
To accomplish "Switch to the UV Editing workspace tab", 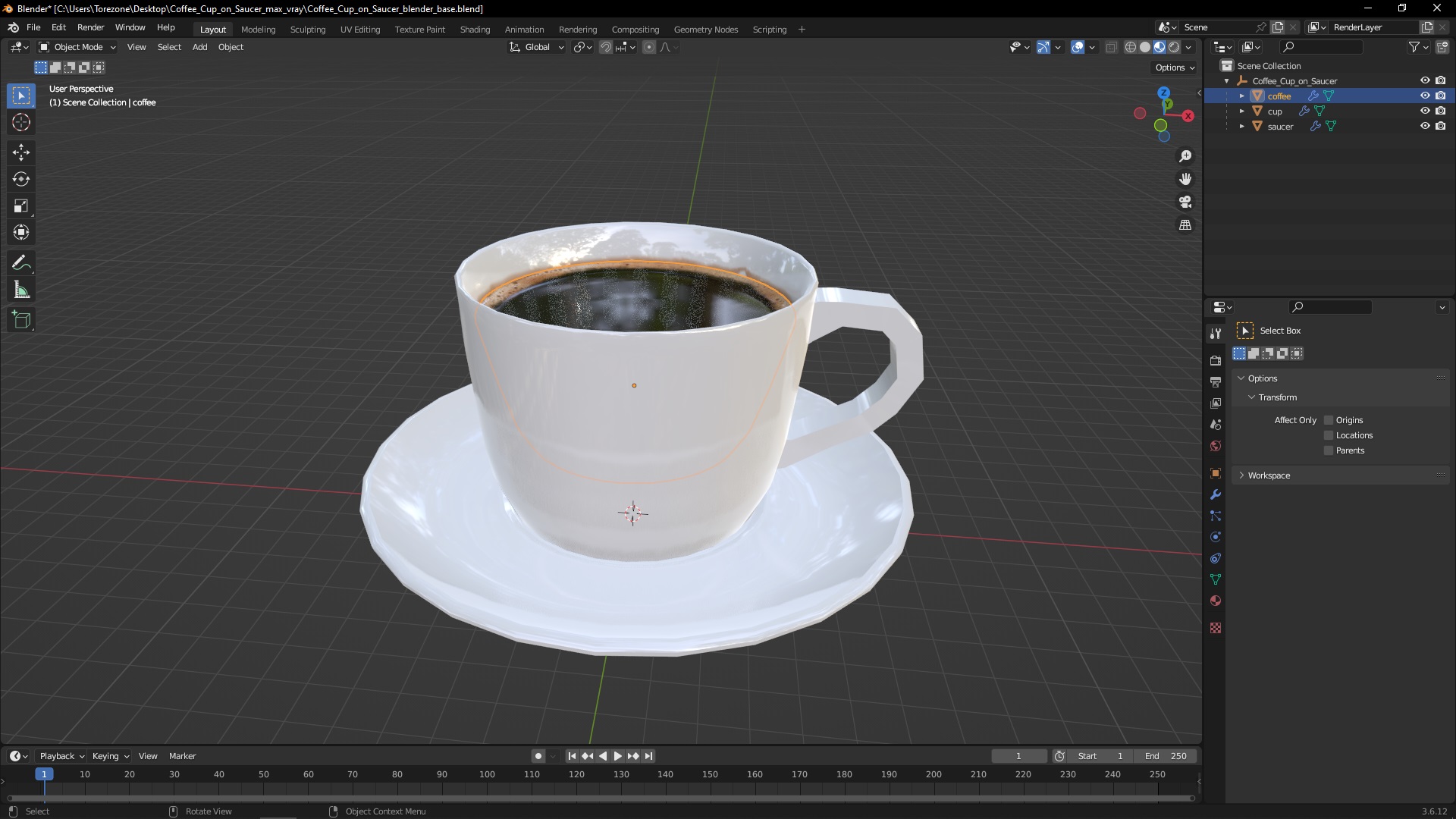I will click(360, 30).
